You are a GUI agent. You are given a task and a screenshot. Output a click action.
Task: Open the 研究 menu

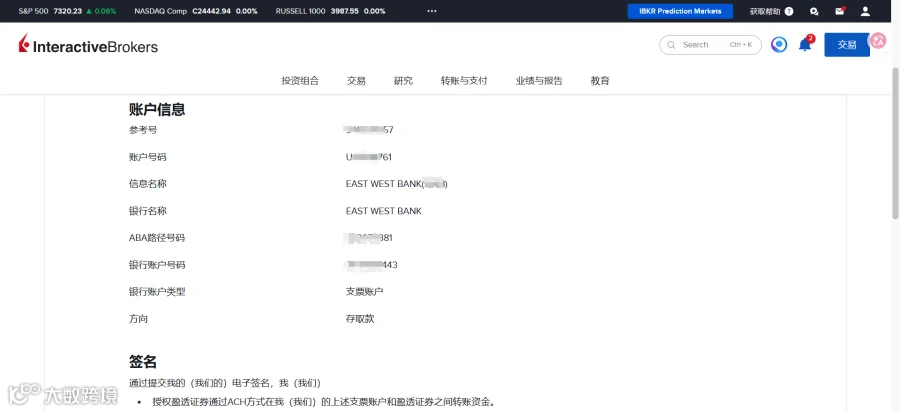pos(404,81)
